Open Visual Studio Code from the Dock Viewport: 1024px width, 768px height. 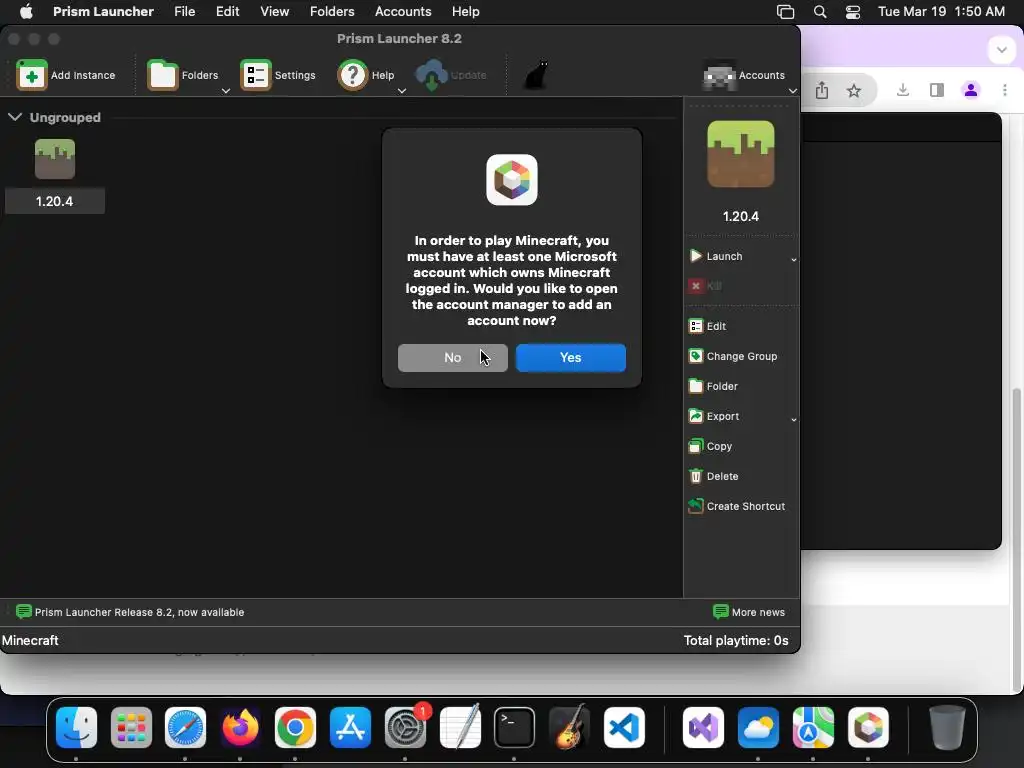tap(624, 727)
